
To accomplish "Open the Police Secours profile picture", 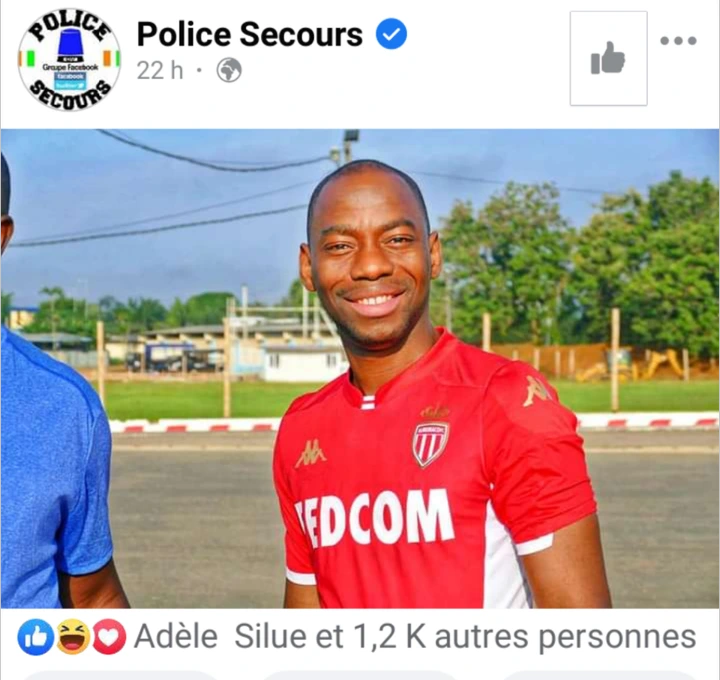I will click(x=69, y=60).
